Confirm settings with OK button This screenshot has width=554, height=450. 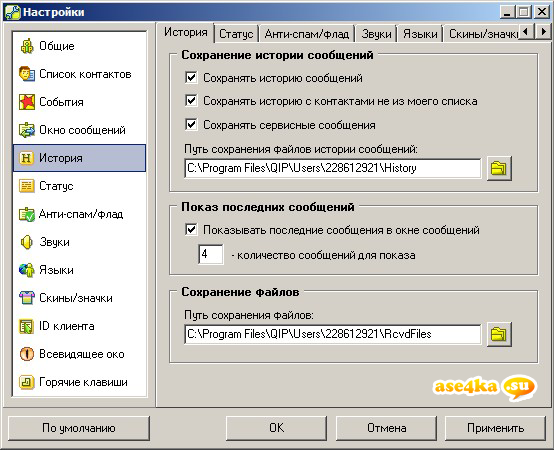(276, 428)
